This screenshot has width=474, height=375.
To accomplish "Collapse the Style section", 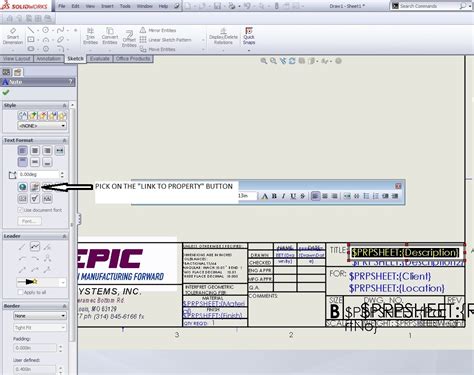I will point(65,105).
